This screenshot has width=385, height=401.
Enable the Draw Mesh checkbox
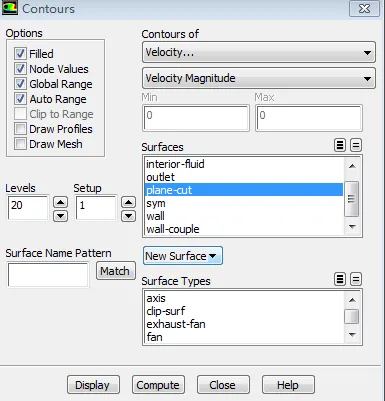pos(20,144)
